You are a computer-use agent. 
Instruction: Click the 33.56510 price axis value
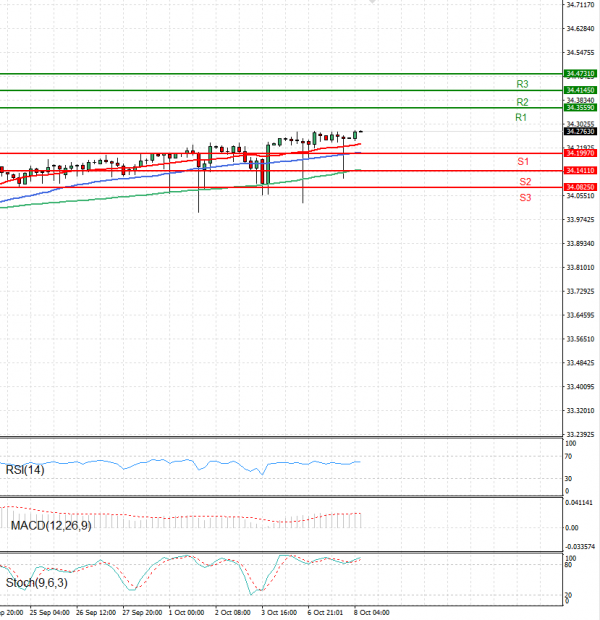[x=580, y=339]
